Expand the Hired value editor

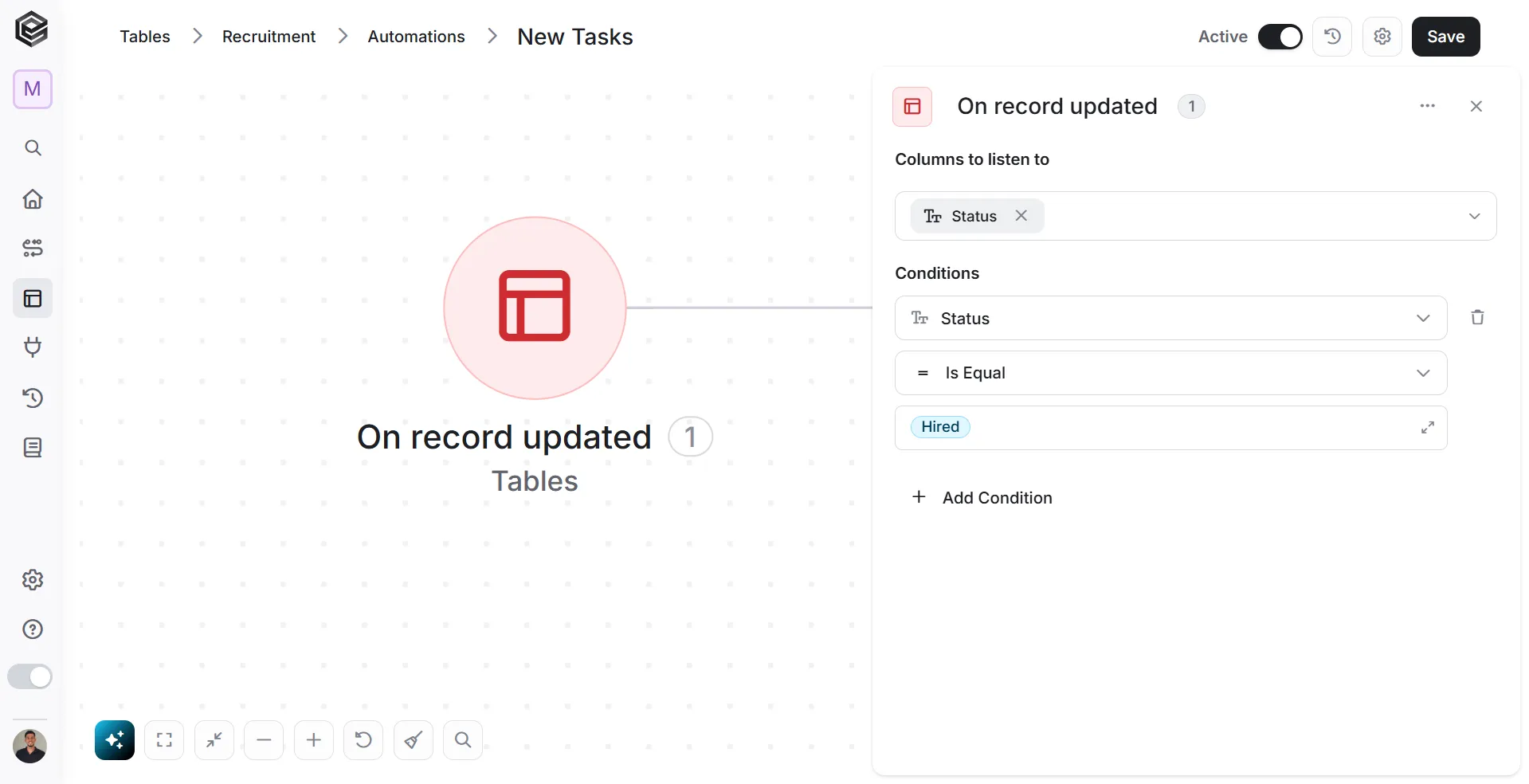(x=1427, y=428)
